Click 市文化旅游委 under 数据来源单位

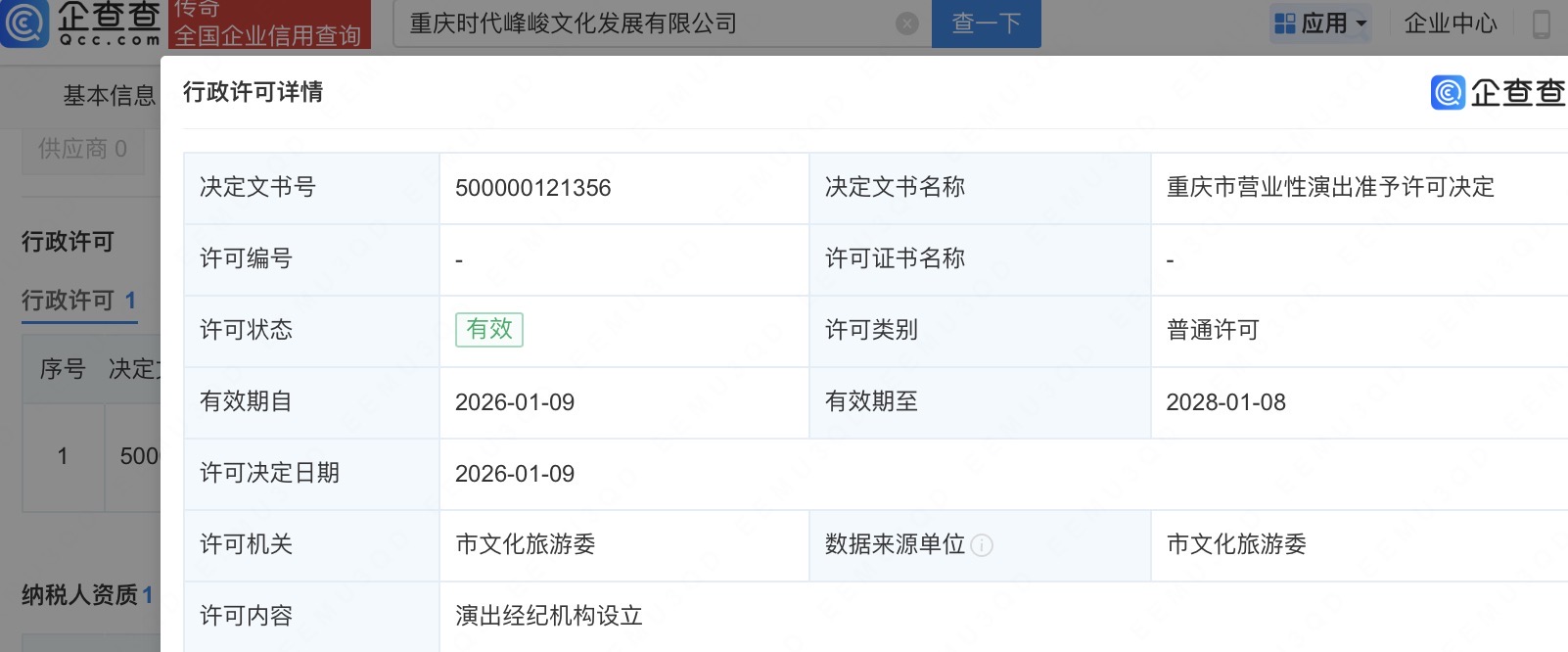(x=1237, y=544)
